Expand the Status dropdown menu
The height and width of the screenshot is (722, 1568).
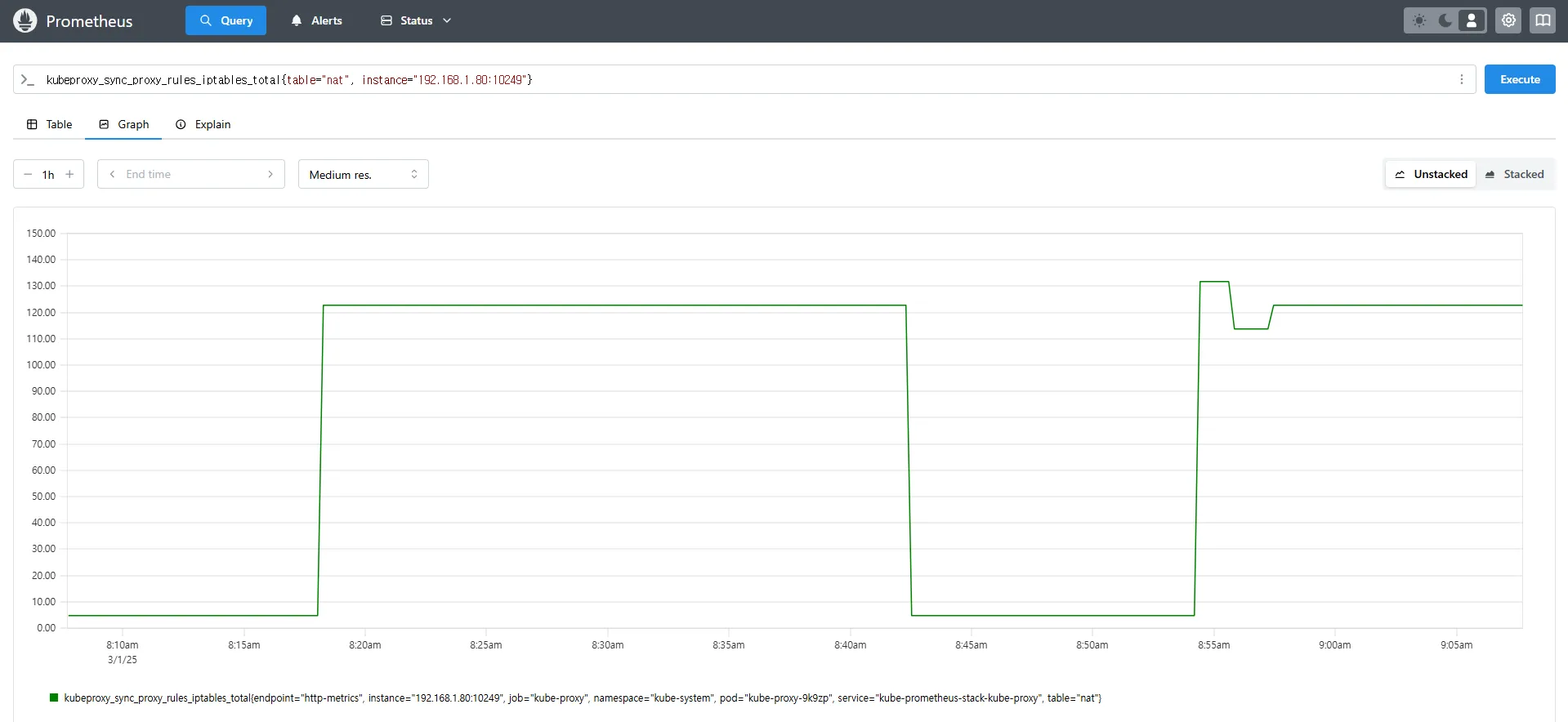coord(416,20)
